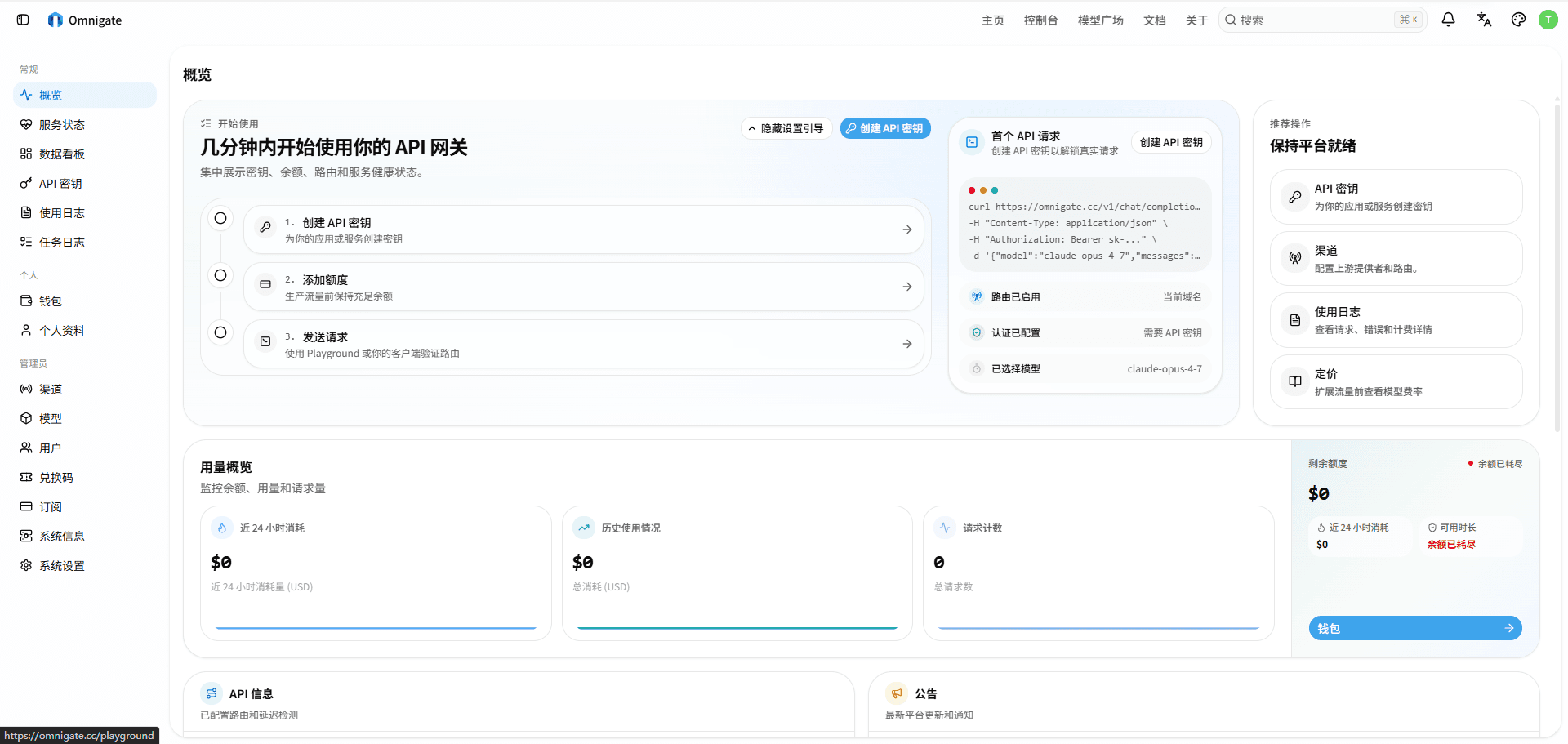The width and height of the screenshot is (1568, 744).
Task: Select 概览 in the sidebar
Action: tap(85, 95)
